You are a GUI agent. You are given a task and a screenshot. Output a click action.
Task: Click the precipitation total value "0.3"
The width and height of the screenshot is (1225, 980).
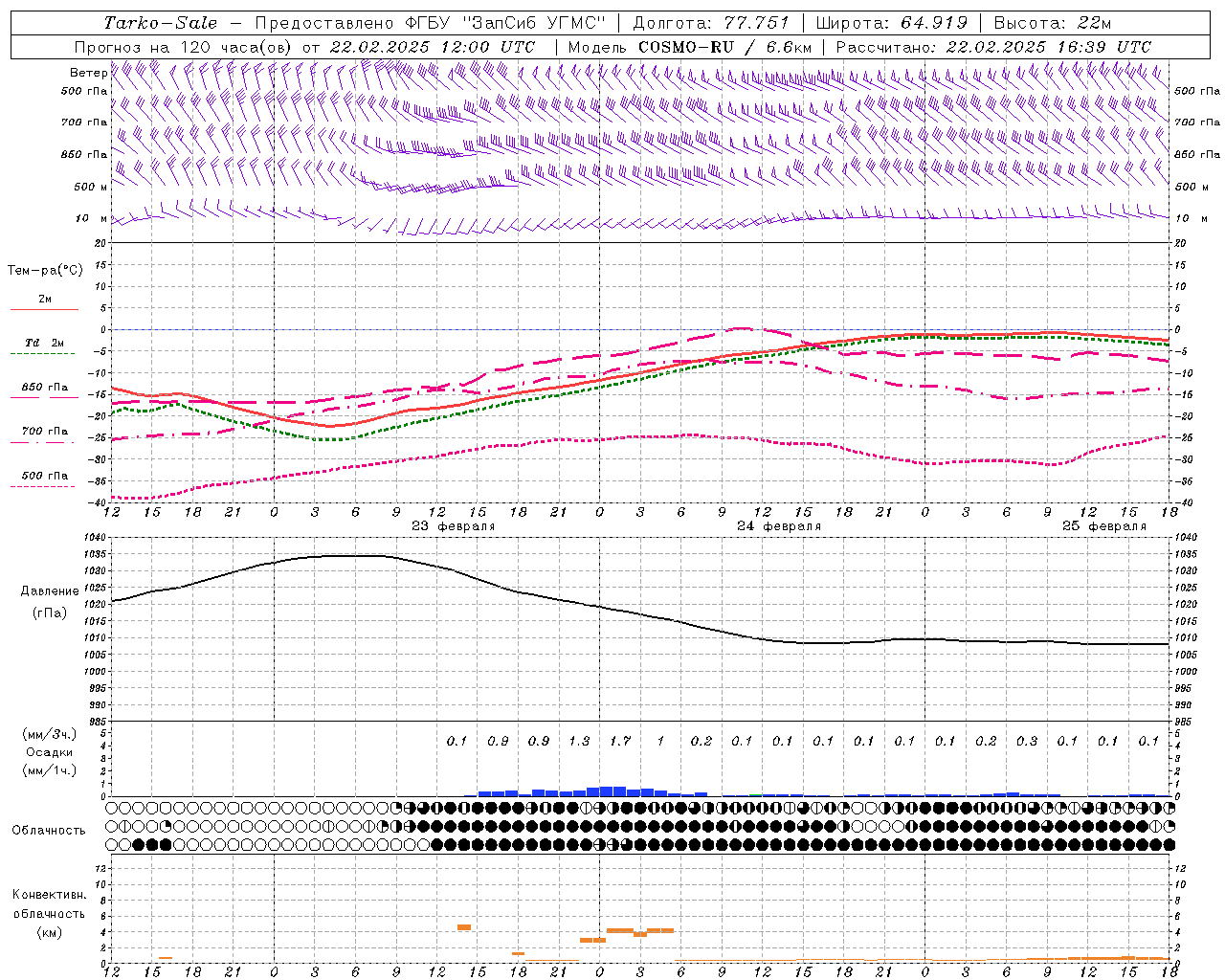pyautogui.click(x=1027, y=741)
